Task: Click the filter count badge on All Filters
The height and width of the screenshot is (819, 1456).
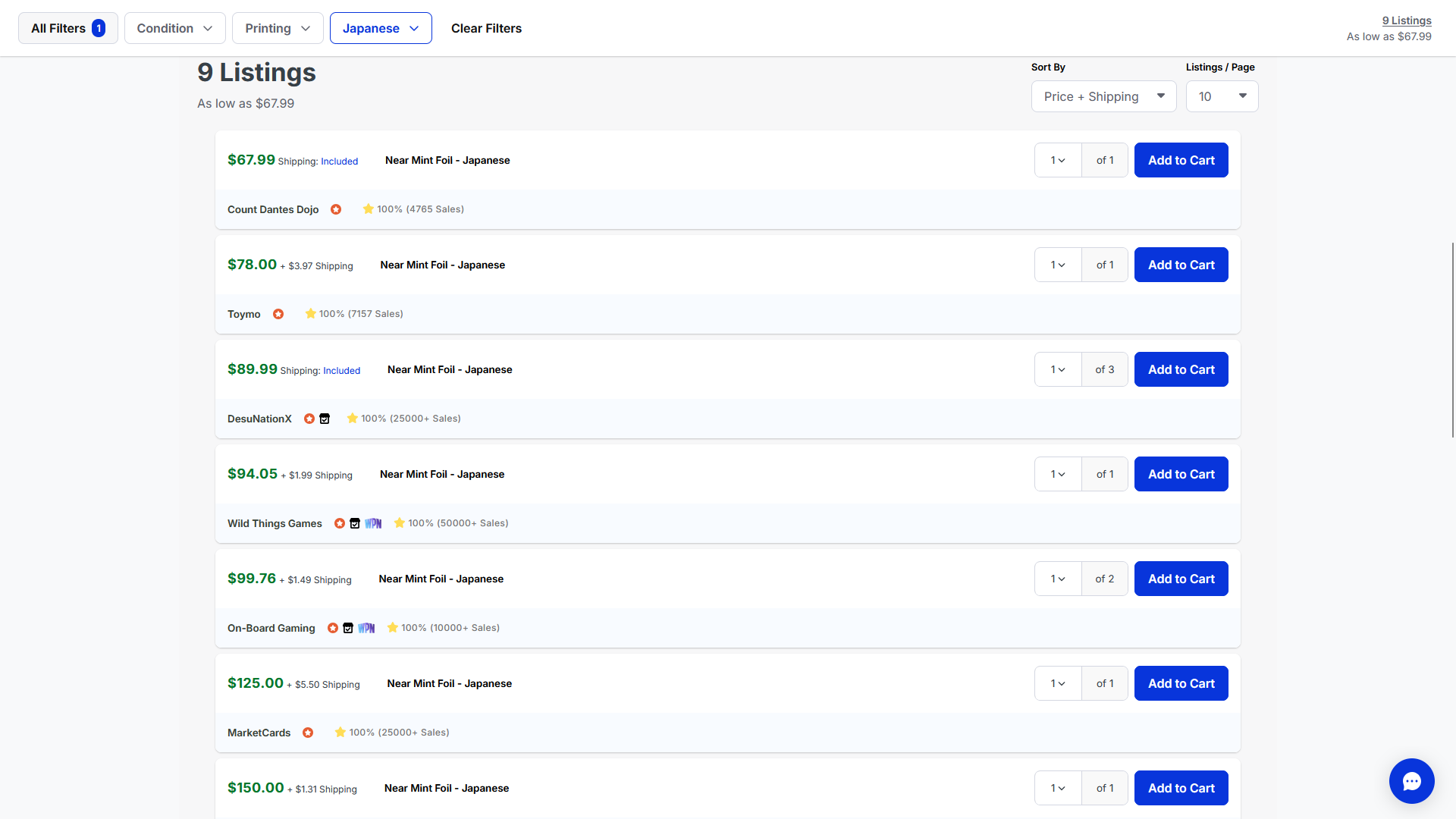Action: 99,28
